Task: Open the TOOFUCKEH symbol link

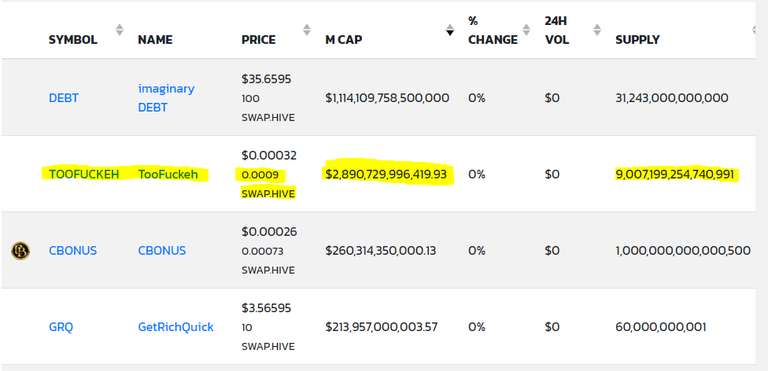Action: [x=84, y=174]
